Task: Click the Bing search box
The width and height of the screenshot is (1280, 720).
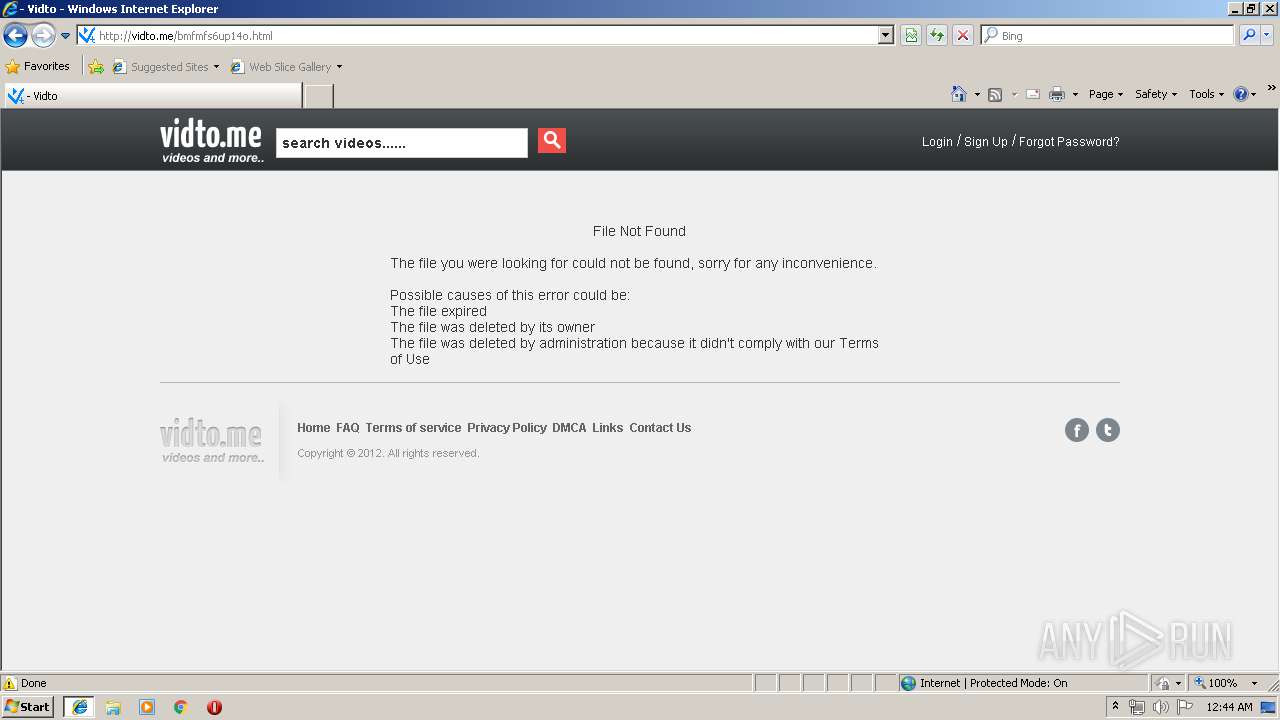Action: point(1108,36)
